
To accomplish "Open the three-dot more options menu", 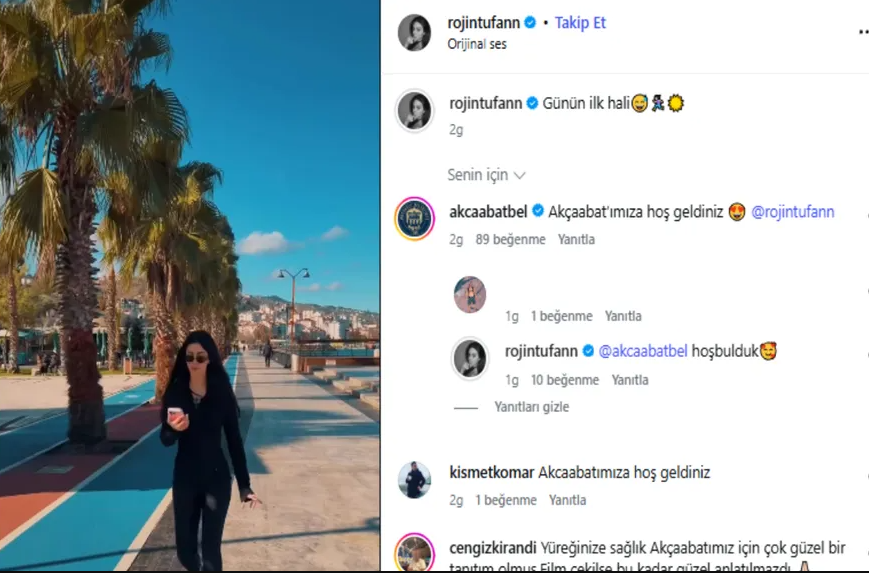I will click(863, 32).
